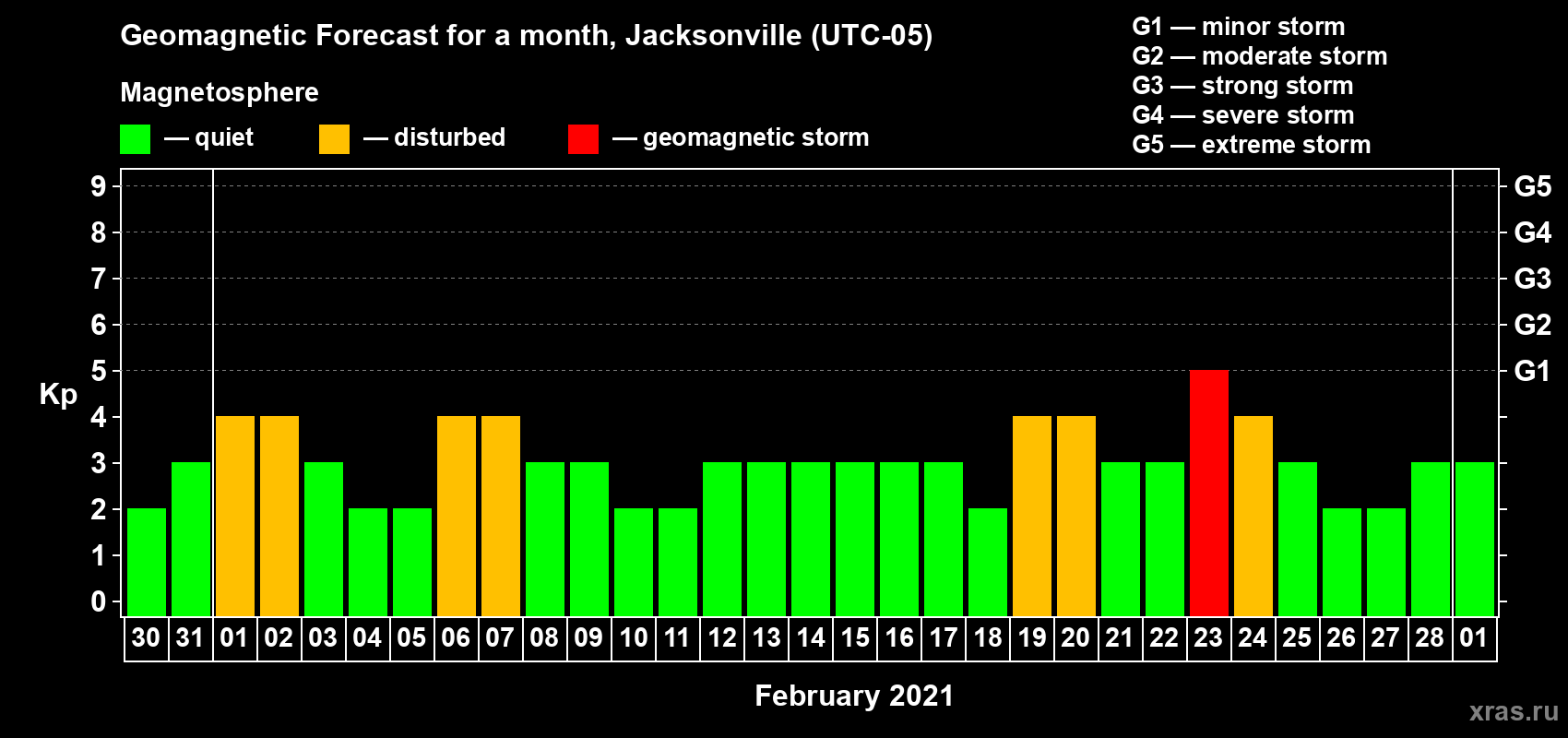Click the Kp value 5 on the left axis

(x=98, y=371)
